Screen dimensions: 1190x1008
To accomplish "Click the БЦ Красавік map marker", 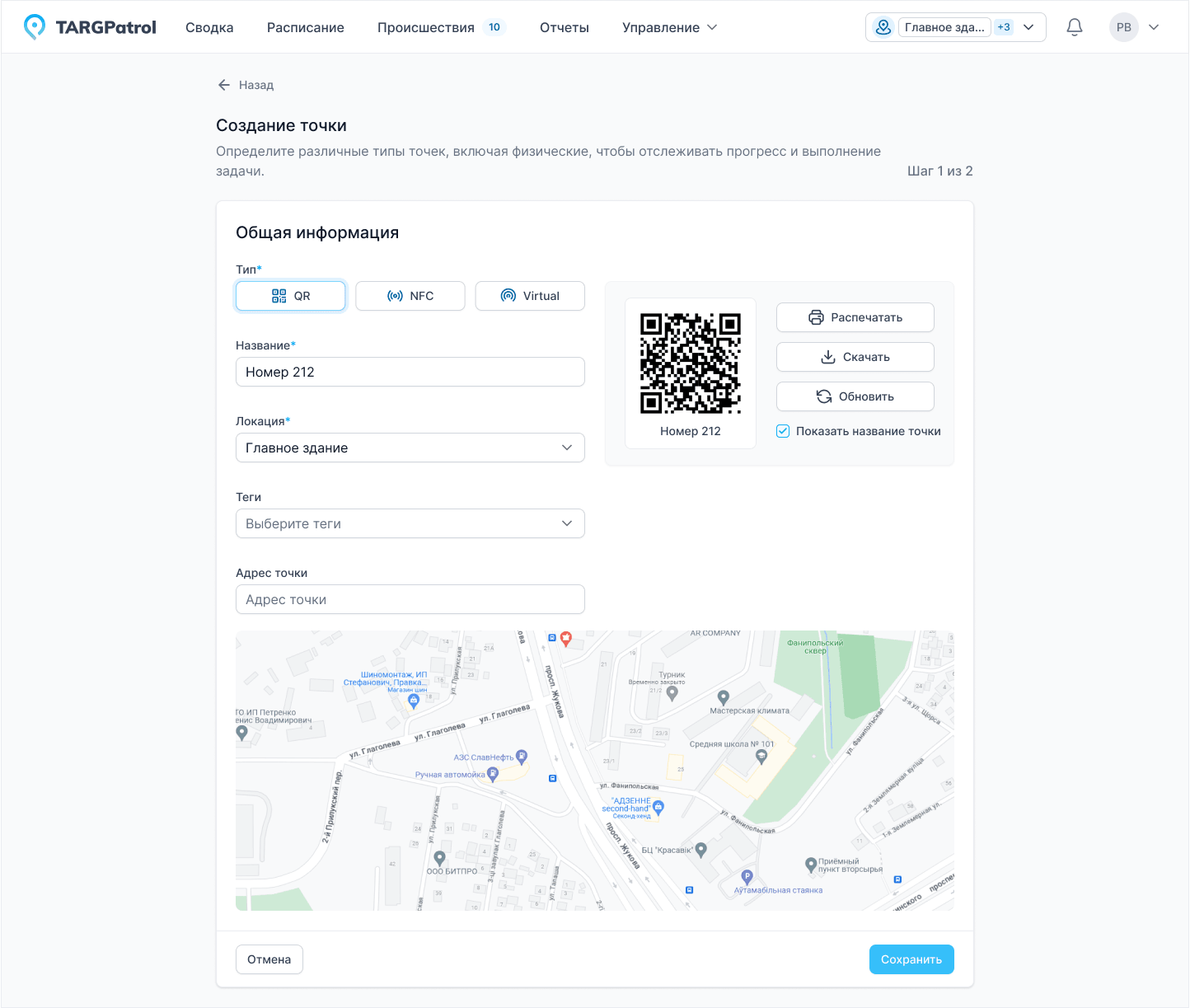I will click(x=700, y=848).
